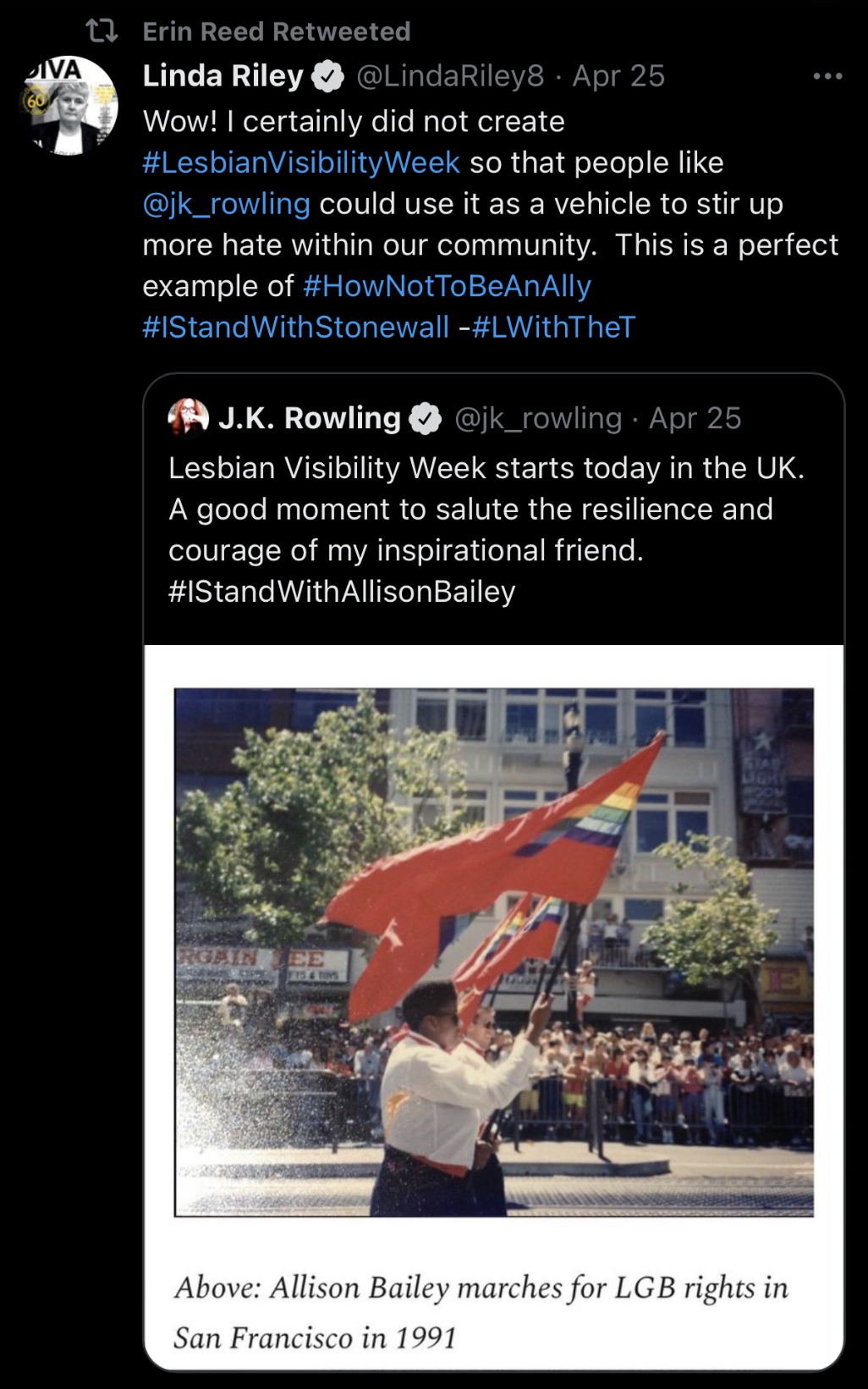Open "Erin Reed Retweeted" link
This screenshot has height=1389, width=868.
pyautogui.click(x=276, y=31)
